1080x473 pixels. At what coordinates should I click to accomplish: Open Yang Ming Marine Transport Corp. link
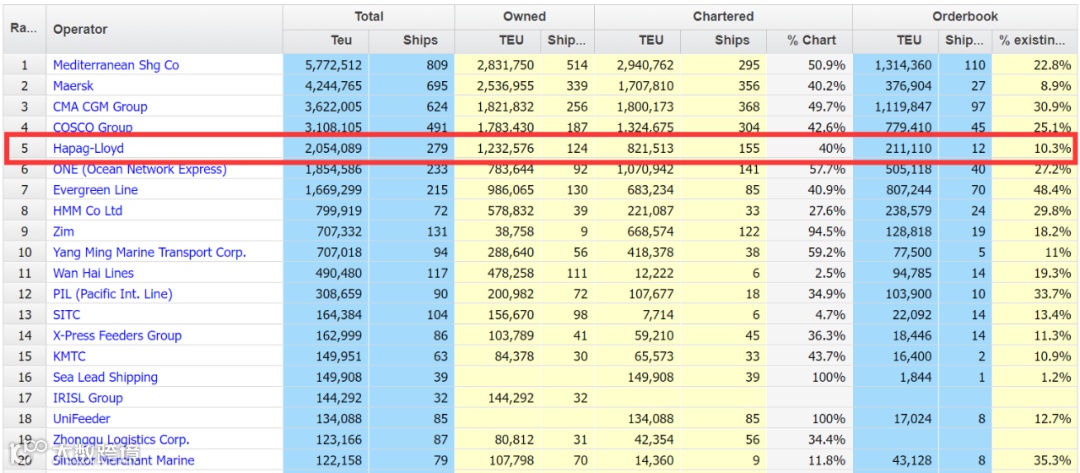coord(149,253)
